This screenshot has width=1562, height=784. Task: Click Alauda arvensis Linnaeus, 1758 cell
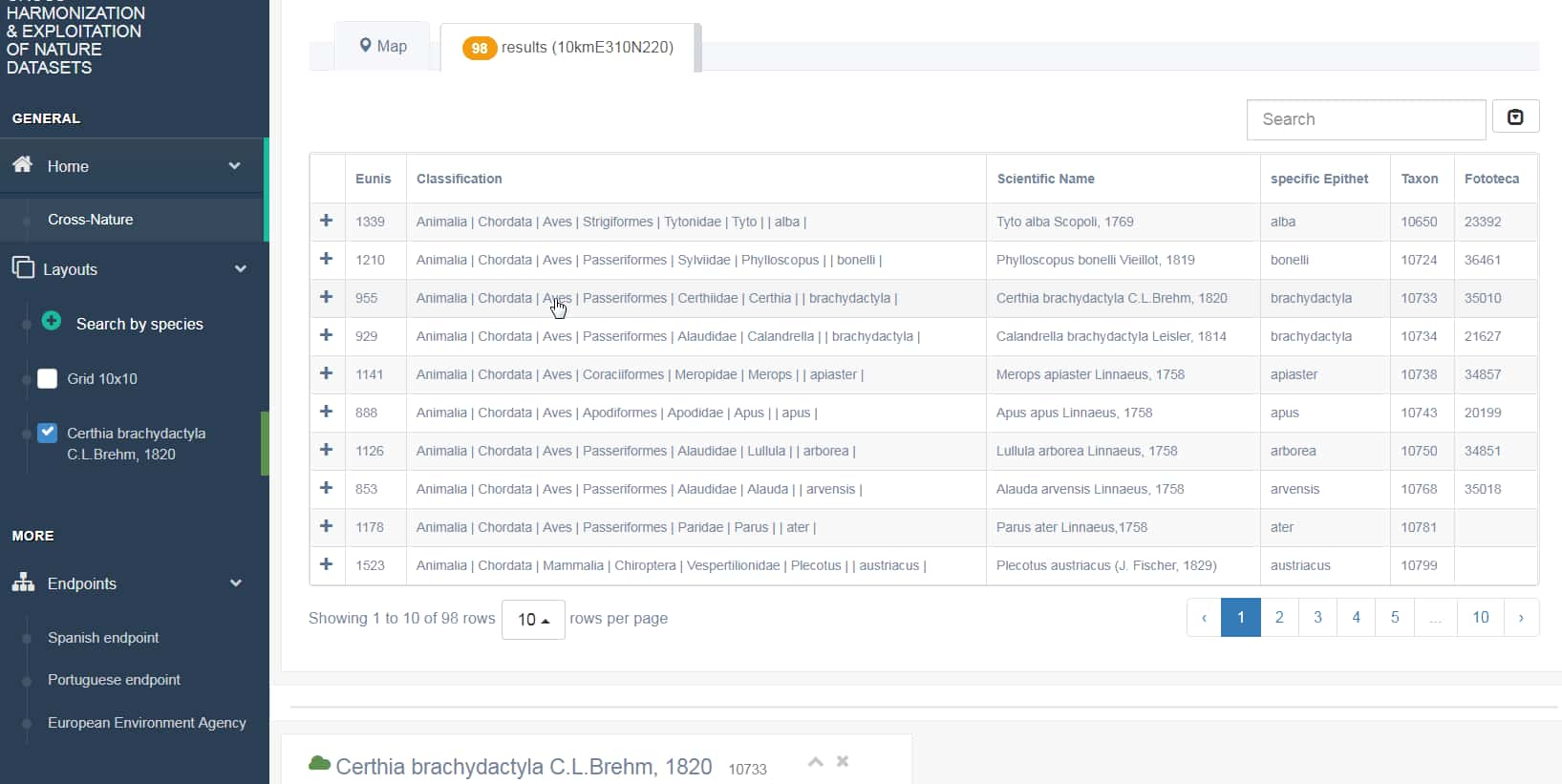(1123, 489)
